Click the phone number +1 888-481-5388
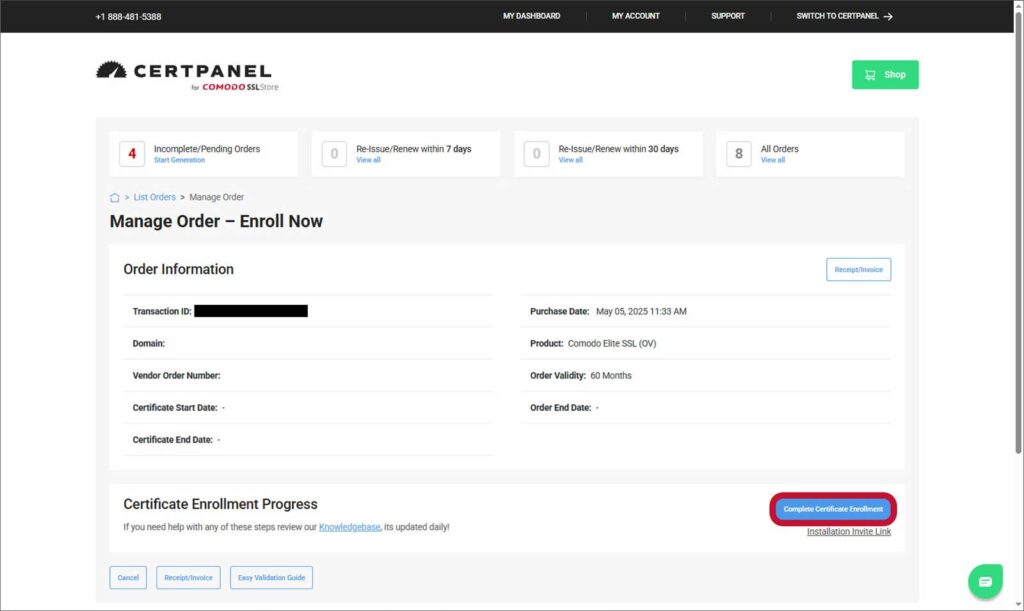The image size is (1024, 611). (128, 16)
